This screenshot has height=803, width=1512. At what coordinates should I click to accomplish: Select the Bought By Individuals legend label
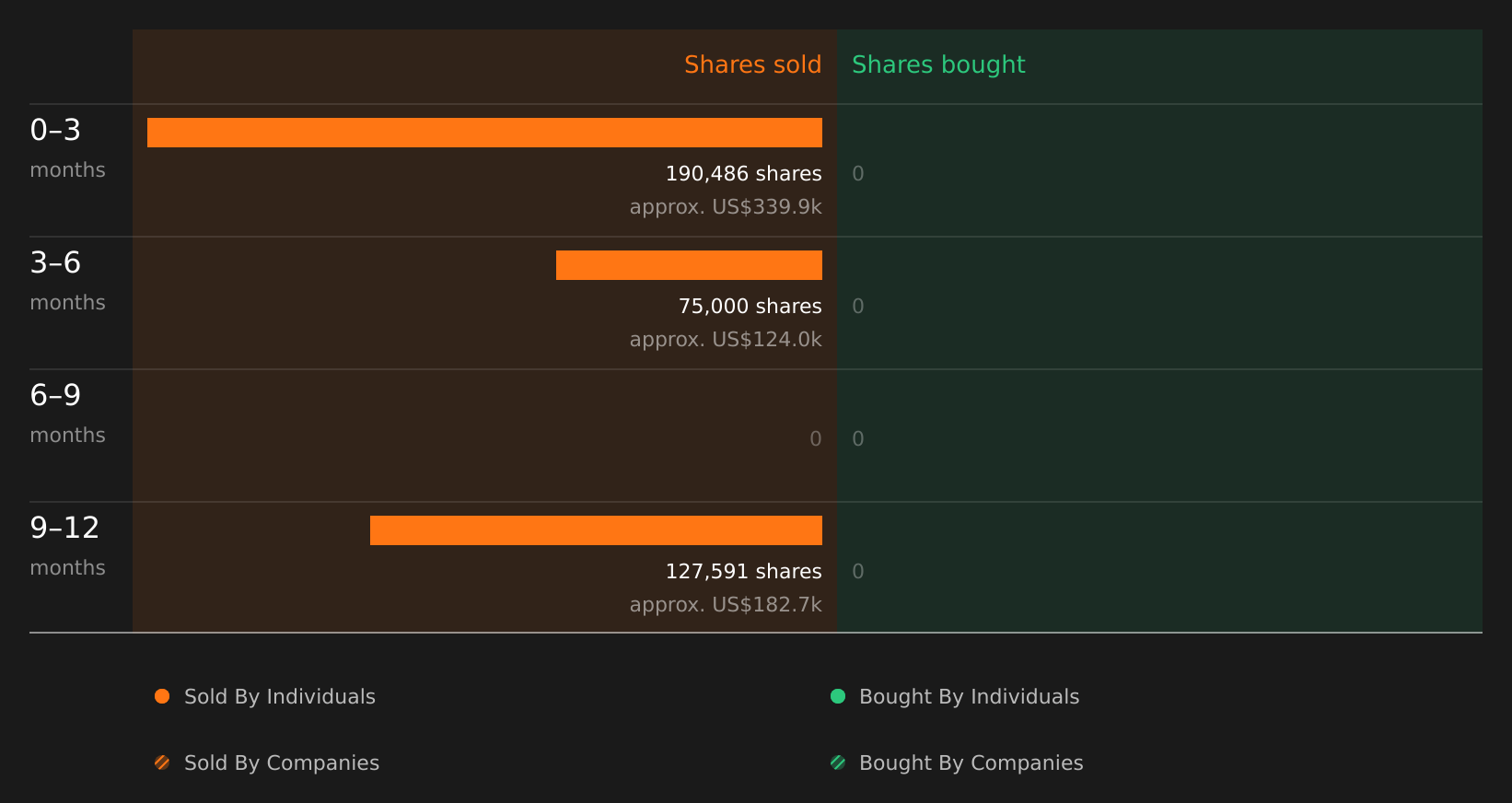coord(969,697)
